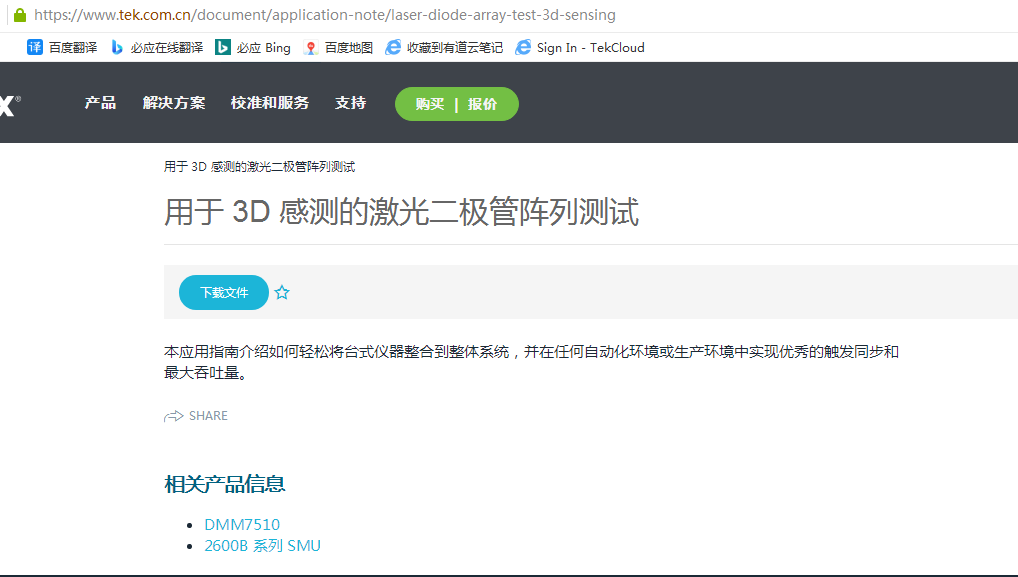This screenshot has width=1018, height=577.
Task: Open the 解决方案 navigation menu
Action: coord(174,103)
